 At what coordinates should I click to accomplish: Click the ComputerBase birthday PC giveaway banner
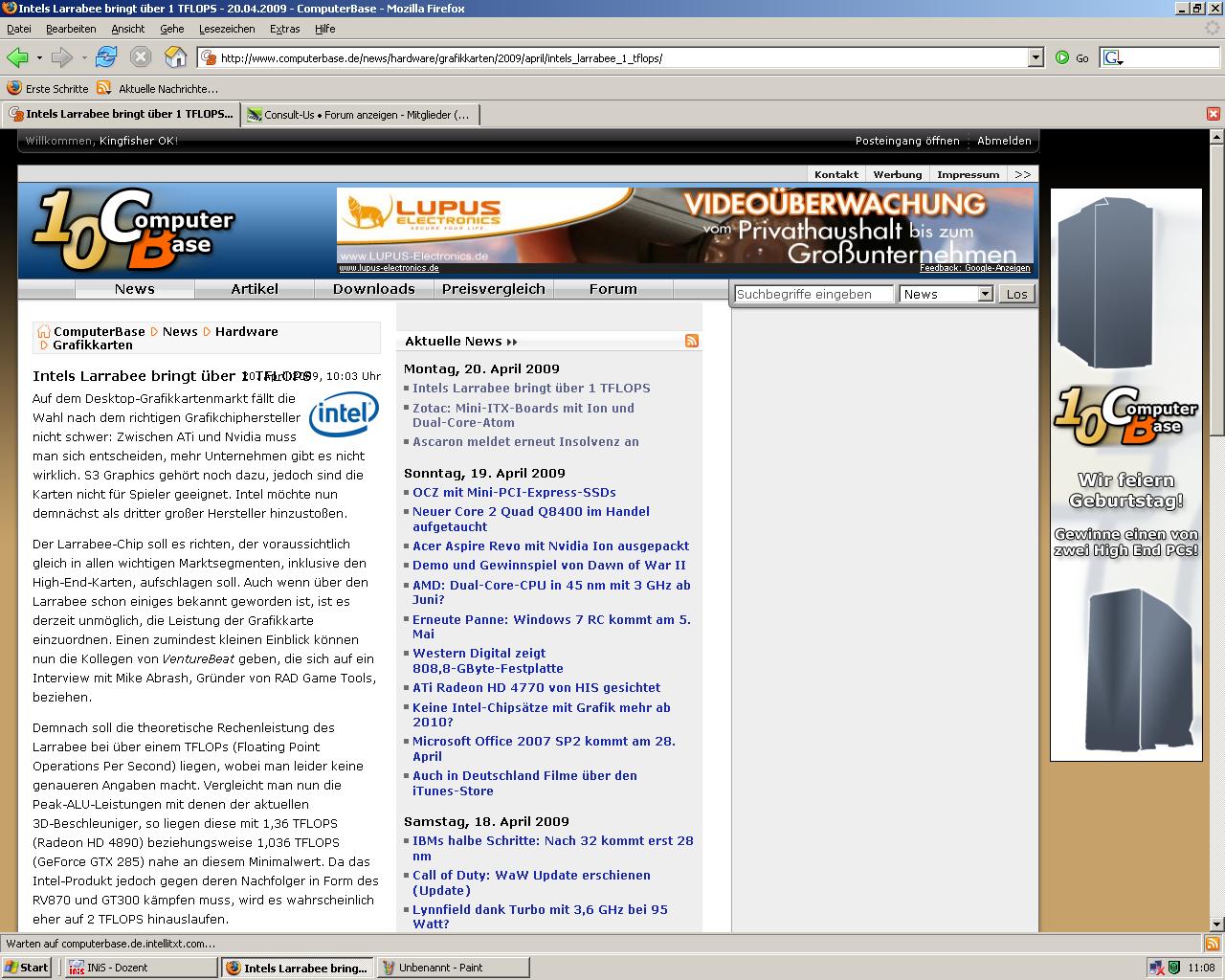(x=1126, y=475)
